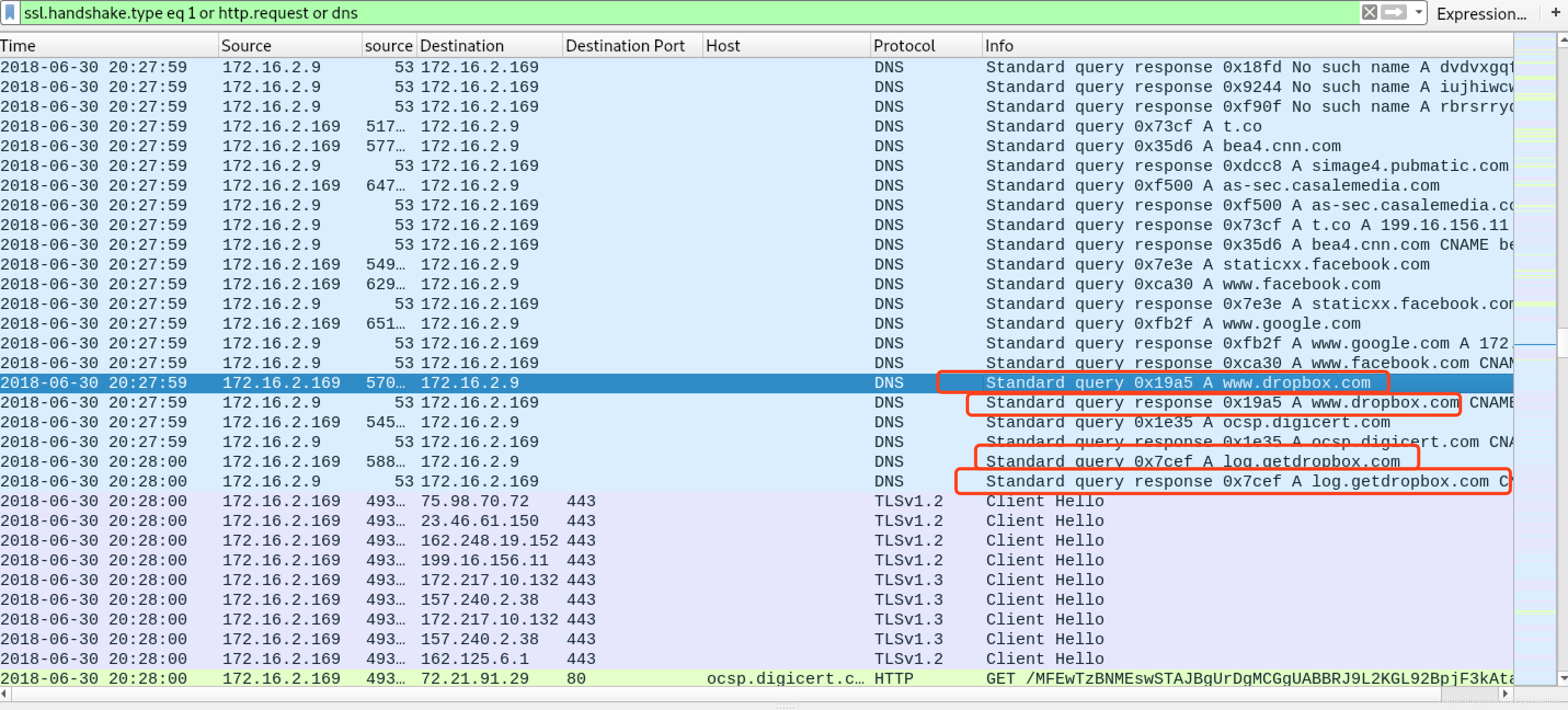1568x710 pixels.
Task: Add a filter button with the plus icon
Action: point(1555,13)
